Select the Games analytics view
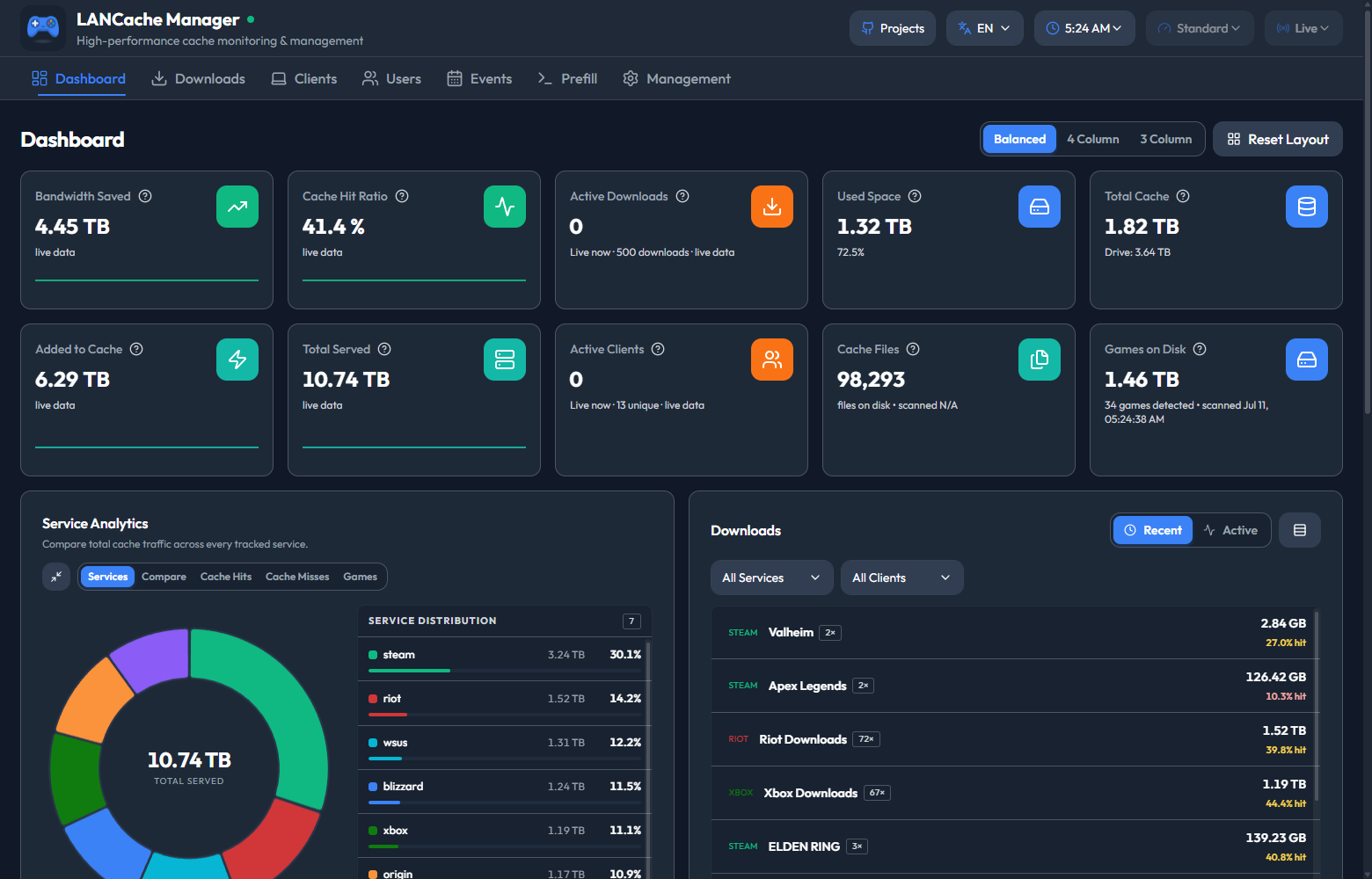The image size is (1372, 879). tap(360, 577)
